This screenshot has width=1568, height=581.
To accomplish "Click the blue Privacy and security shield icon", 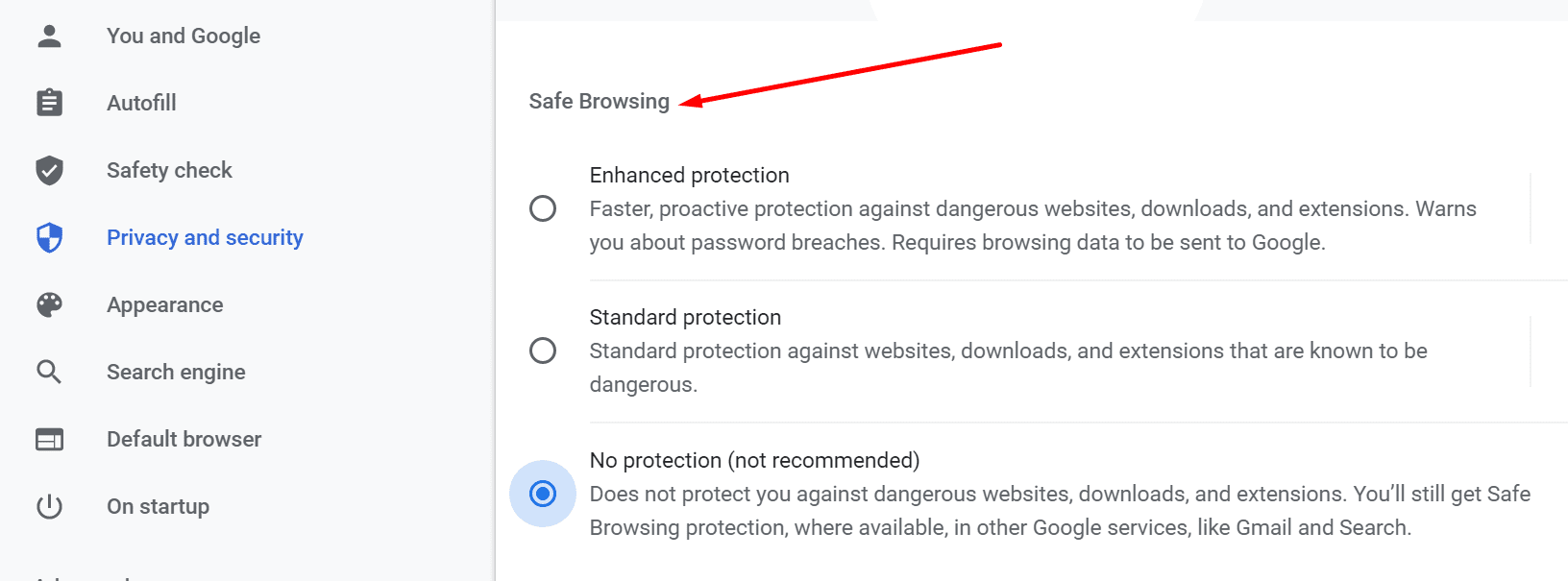I will pyautogui.click(x=49, y=237).
